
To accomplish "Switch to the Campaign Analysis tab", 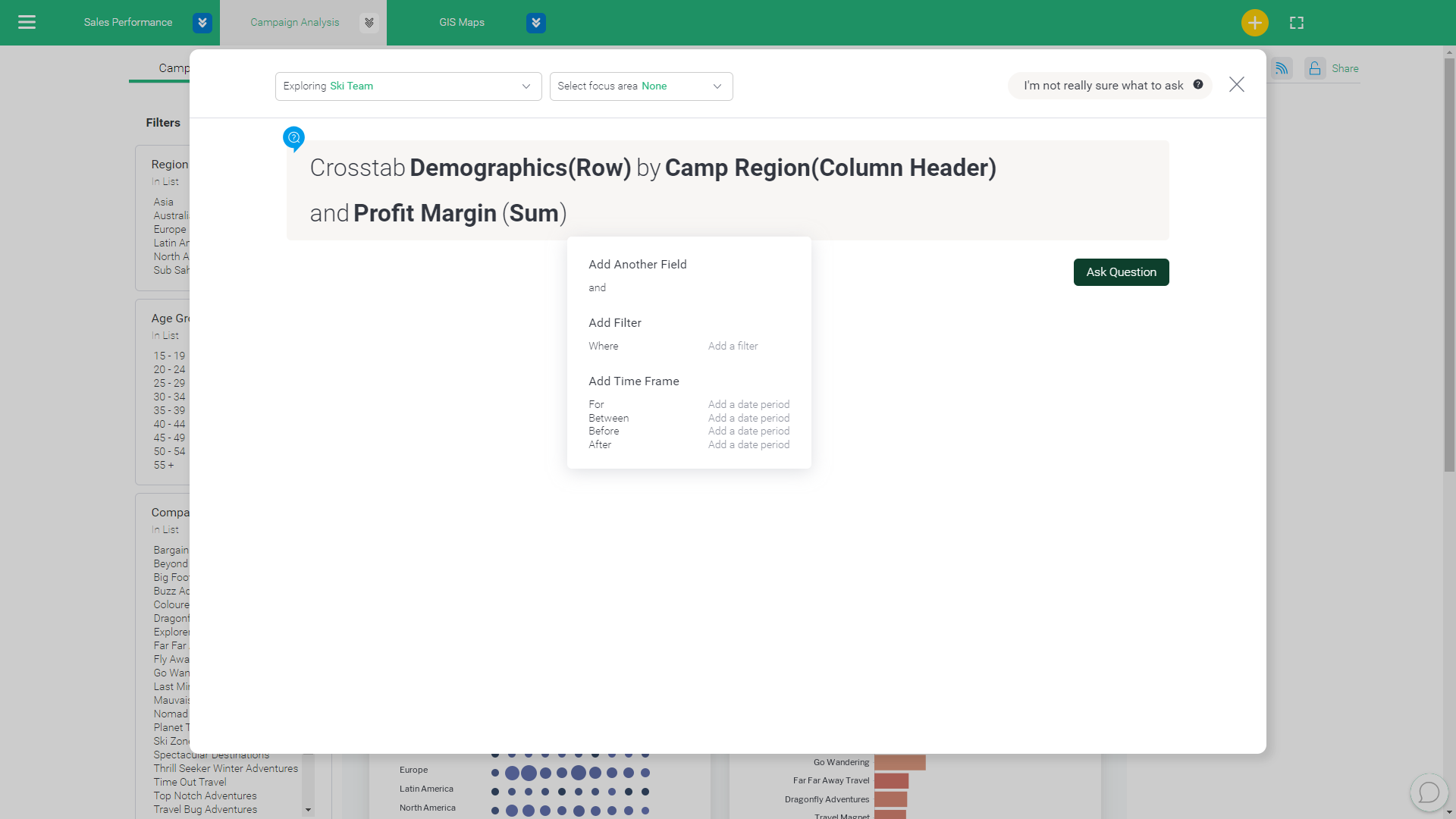I will 295,22.
